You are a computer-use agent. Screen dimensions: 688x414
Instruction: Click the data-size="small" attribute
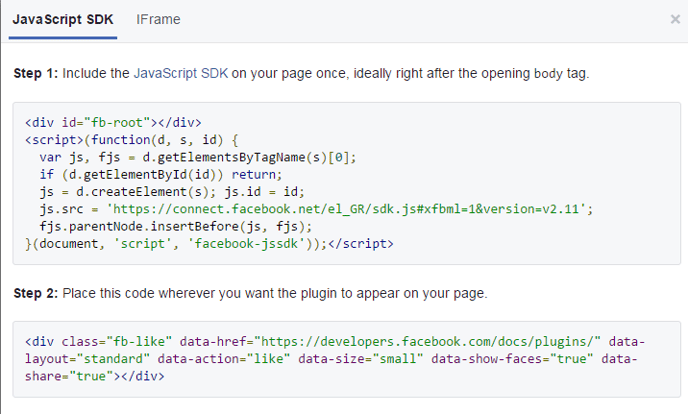pos(360,359)
